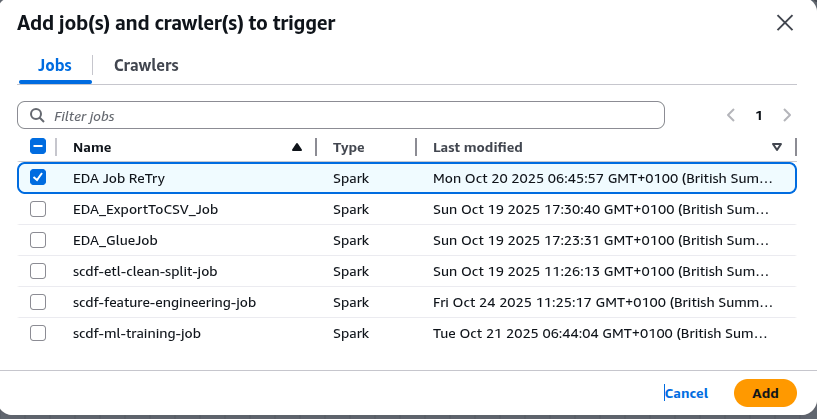Toggle the select-all jobs checkbox
Screen dimensions: 817x419
click(x=38, y=147)
